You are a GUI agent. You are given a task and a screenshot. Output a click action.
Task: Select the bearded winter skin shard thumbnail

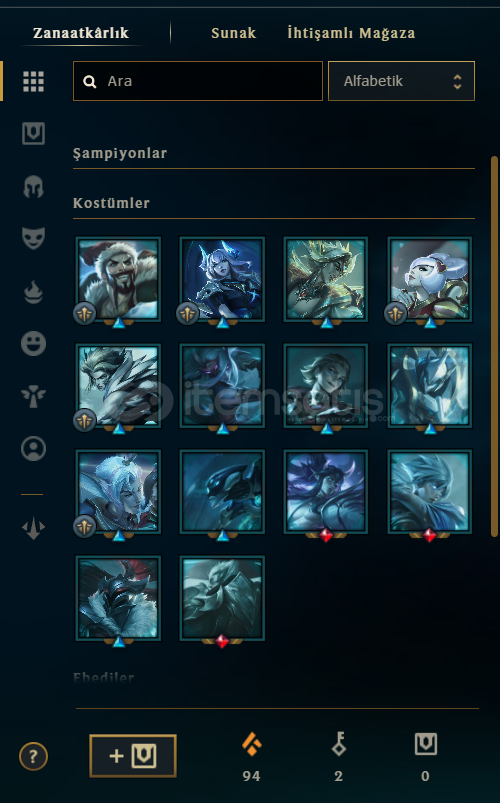tap(118, 279)
